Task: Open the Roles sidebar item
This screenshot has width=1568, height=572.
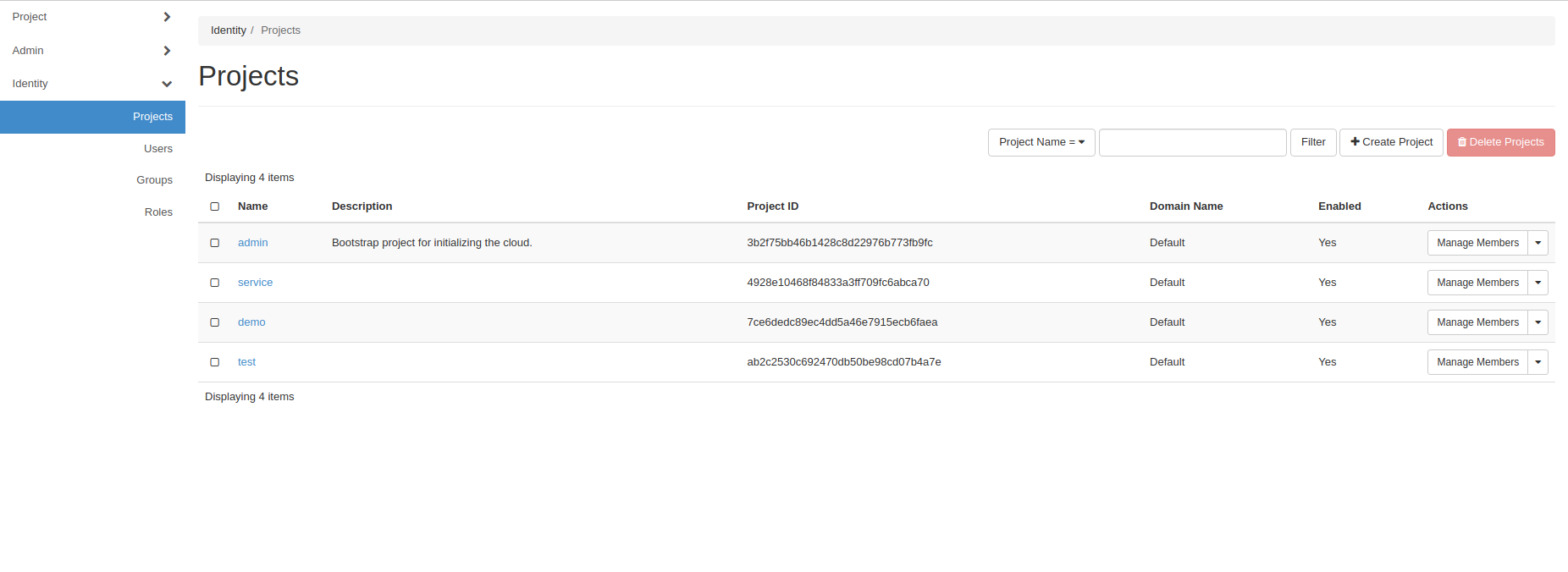Action: coord(158,212)
